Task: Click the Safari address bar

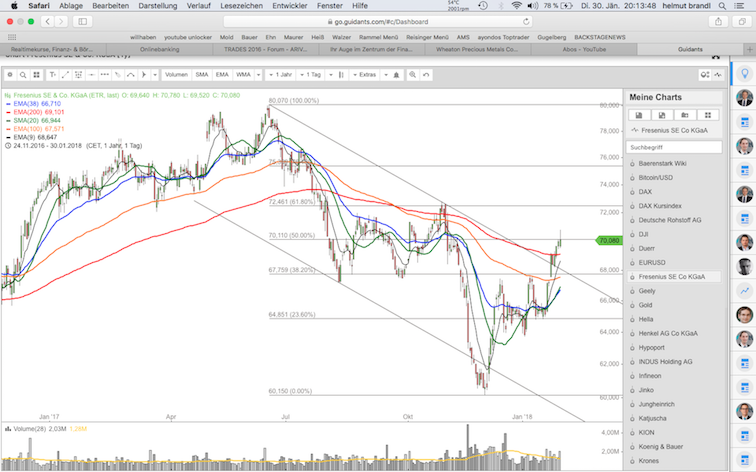Action: [x=378, y=22]
